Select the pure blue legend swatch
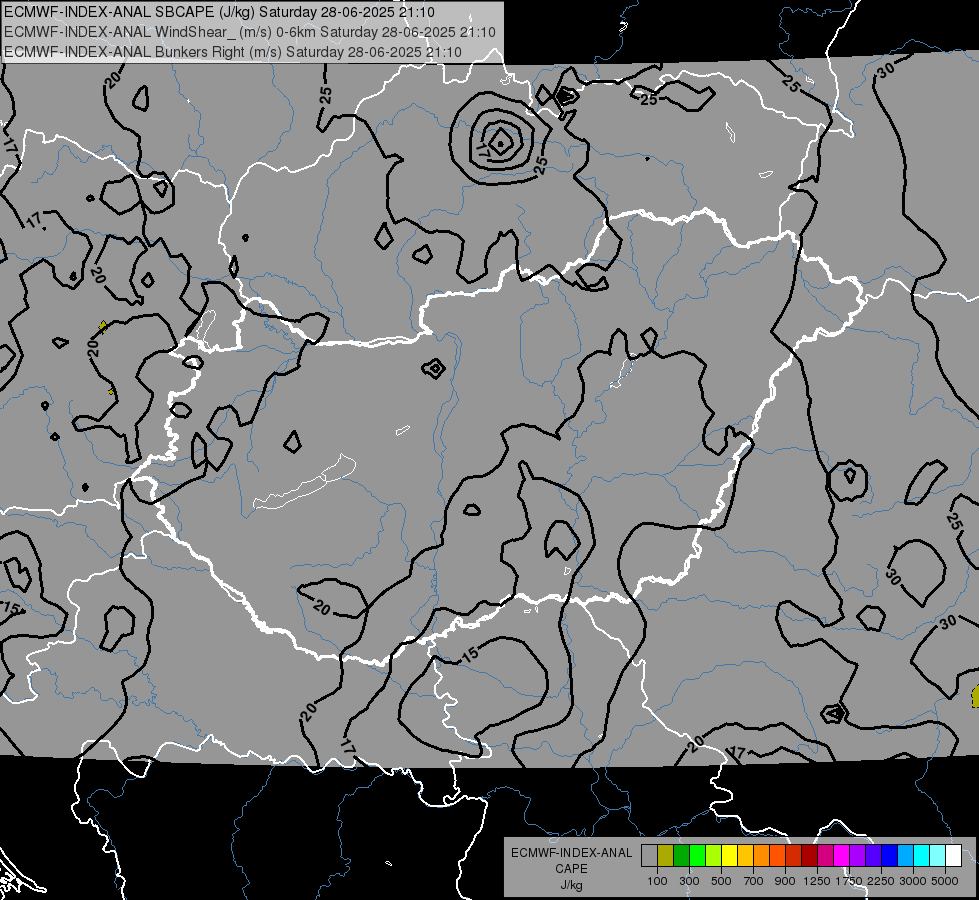 tap(890, 855)
